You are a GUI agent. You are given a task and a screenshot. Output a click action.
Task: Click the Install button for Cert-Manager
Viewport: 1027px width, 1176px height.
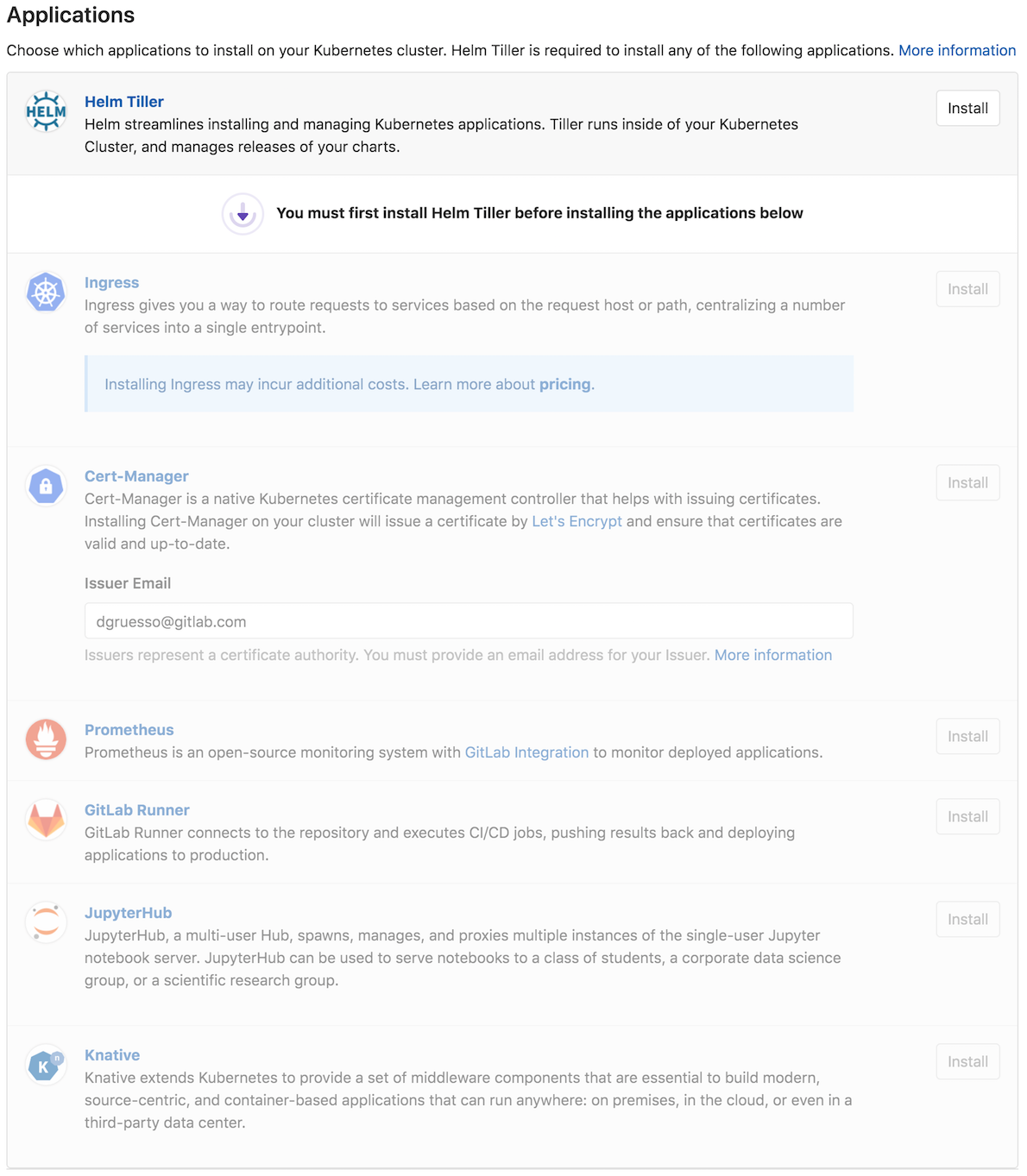(967, 482)
